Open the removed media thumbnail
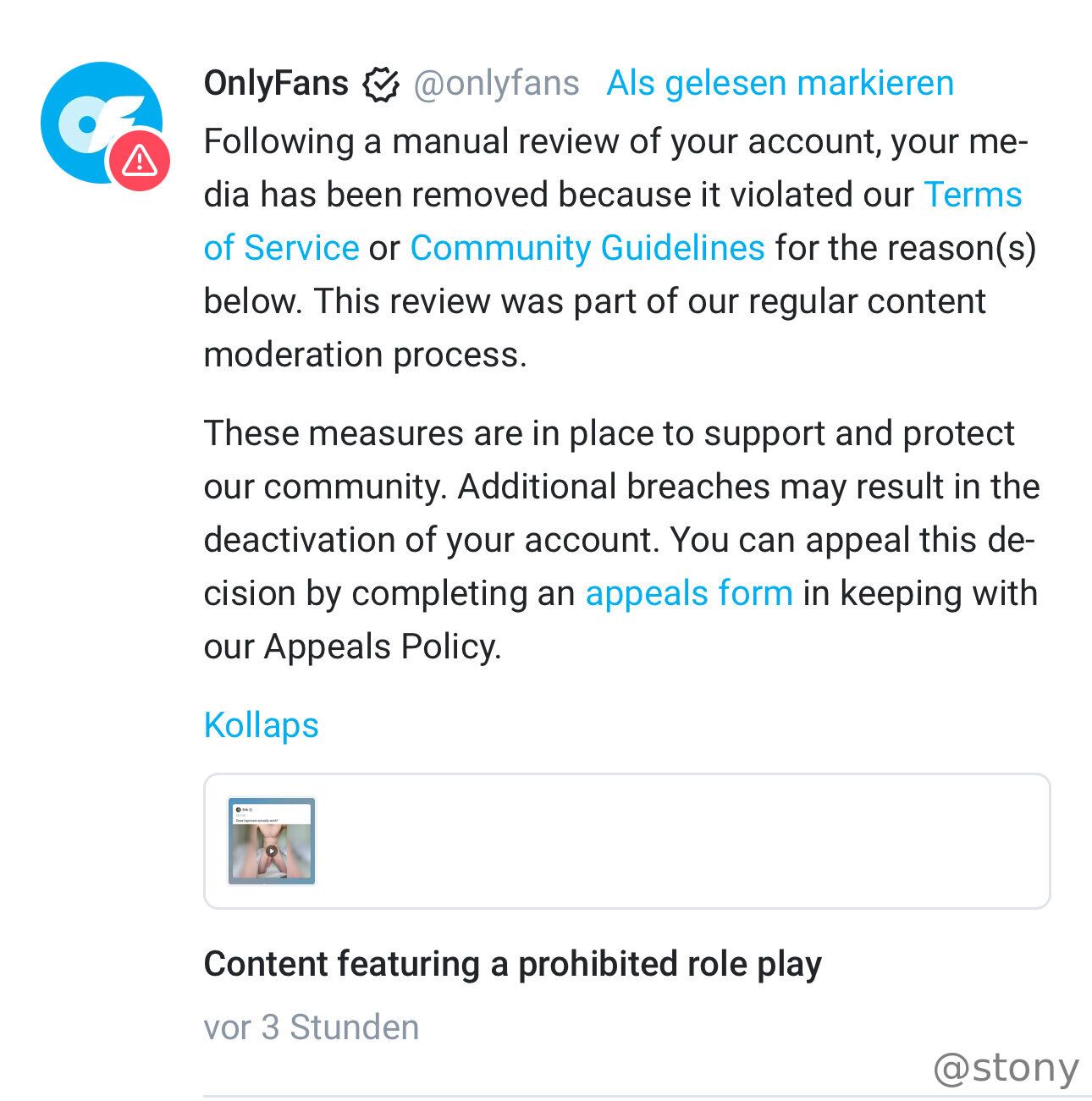 click(x=272, y=841)
